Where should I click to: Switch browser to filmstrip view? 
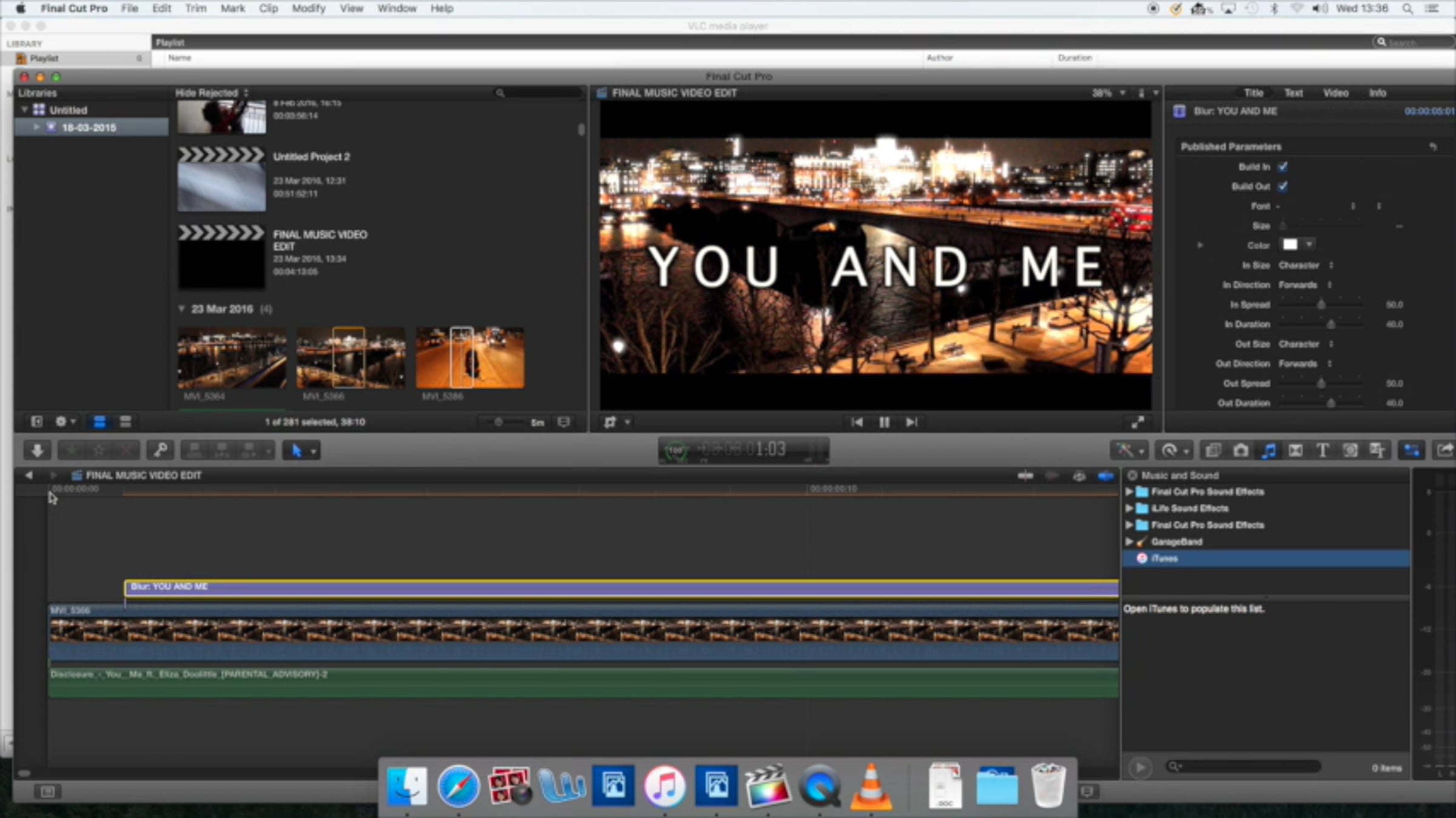[99, 422]
